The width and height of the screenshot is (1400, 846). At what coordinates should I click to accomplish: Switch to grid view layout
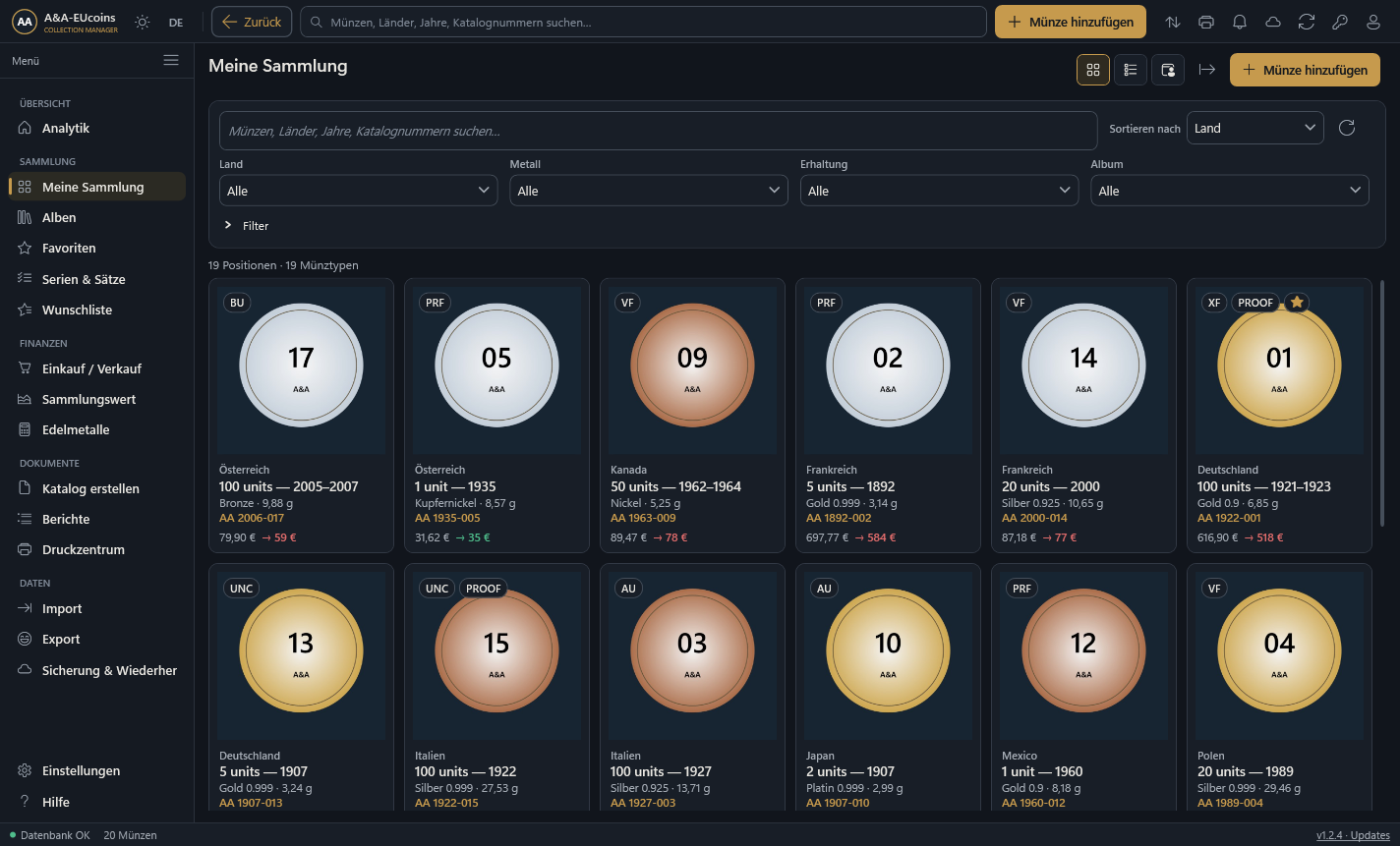coord(1093,70)
